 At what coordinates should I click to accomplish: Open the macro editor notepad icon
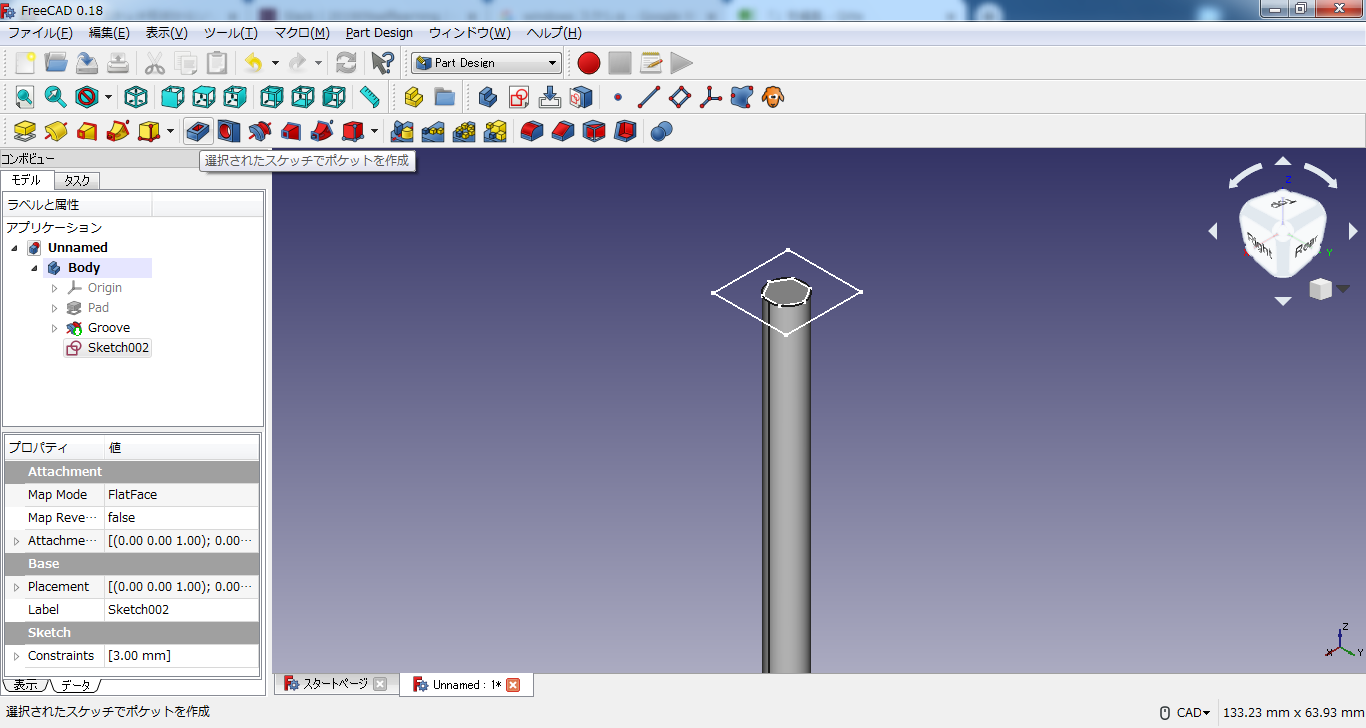coord(651,63)
